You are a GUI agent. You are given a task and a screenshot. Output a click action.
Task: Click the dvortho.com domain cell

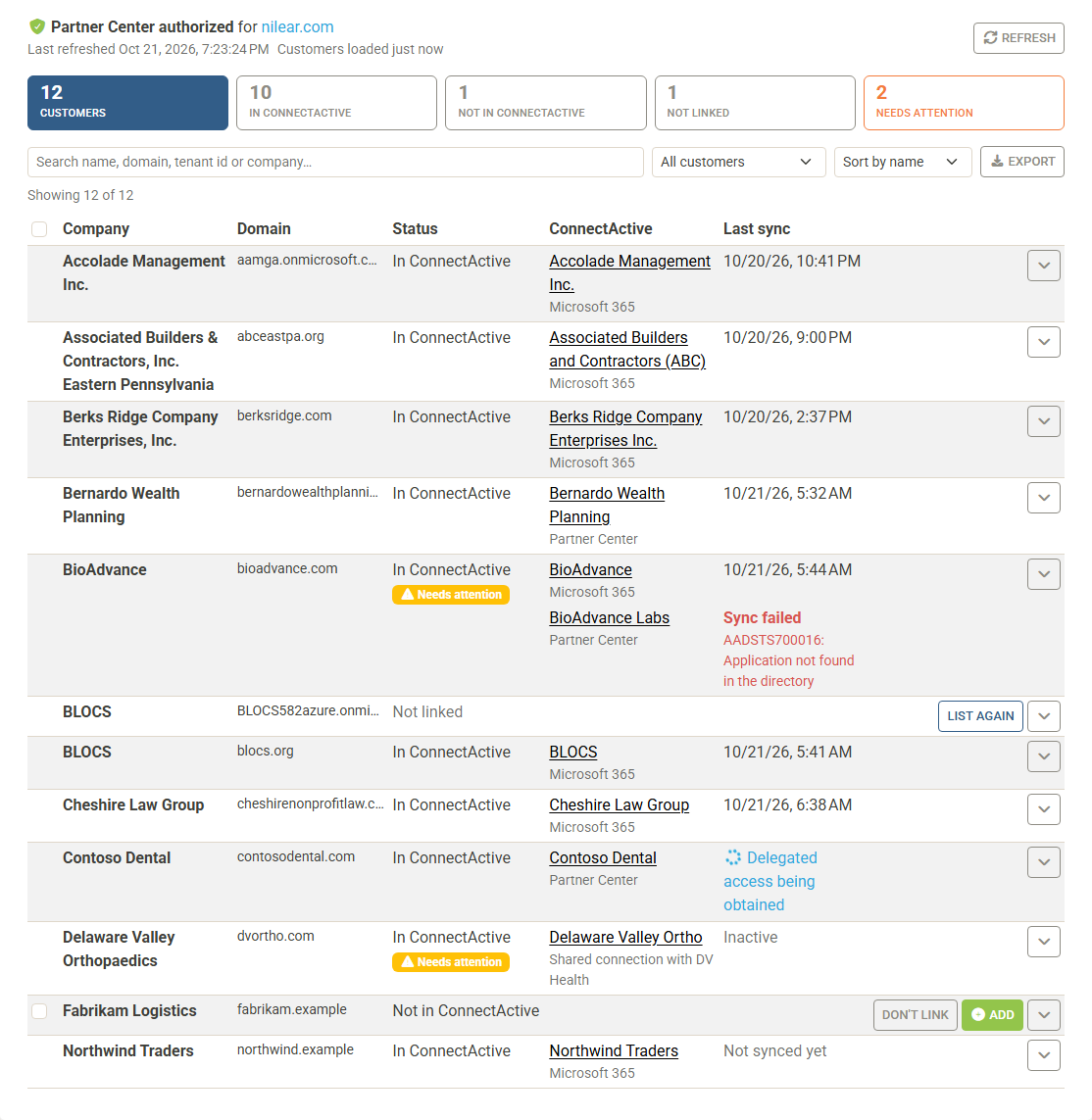tap(275, 936)
